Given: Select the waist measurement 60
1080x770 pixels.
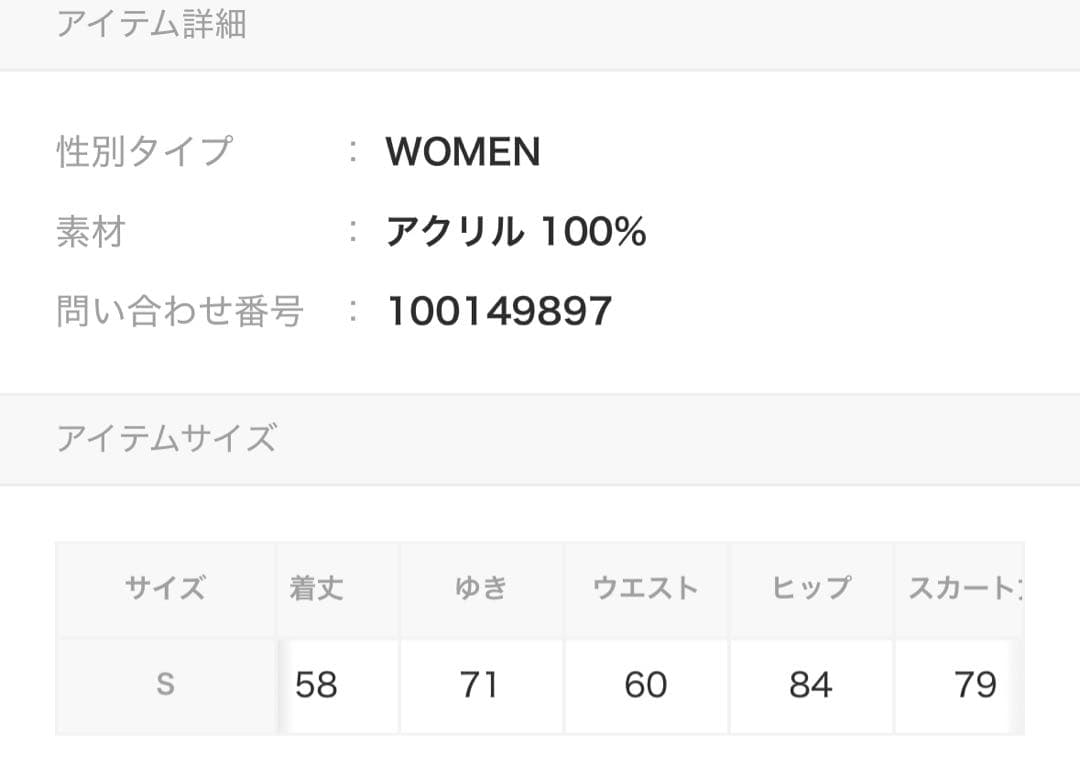Looking at the screenshot, I should tap(645, 685).
